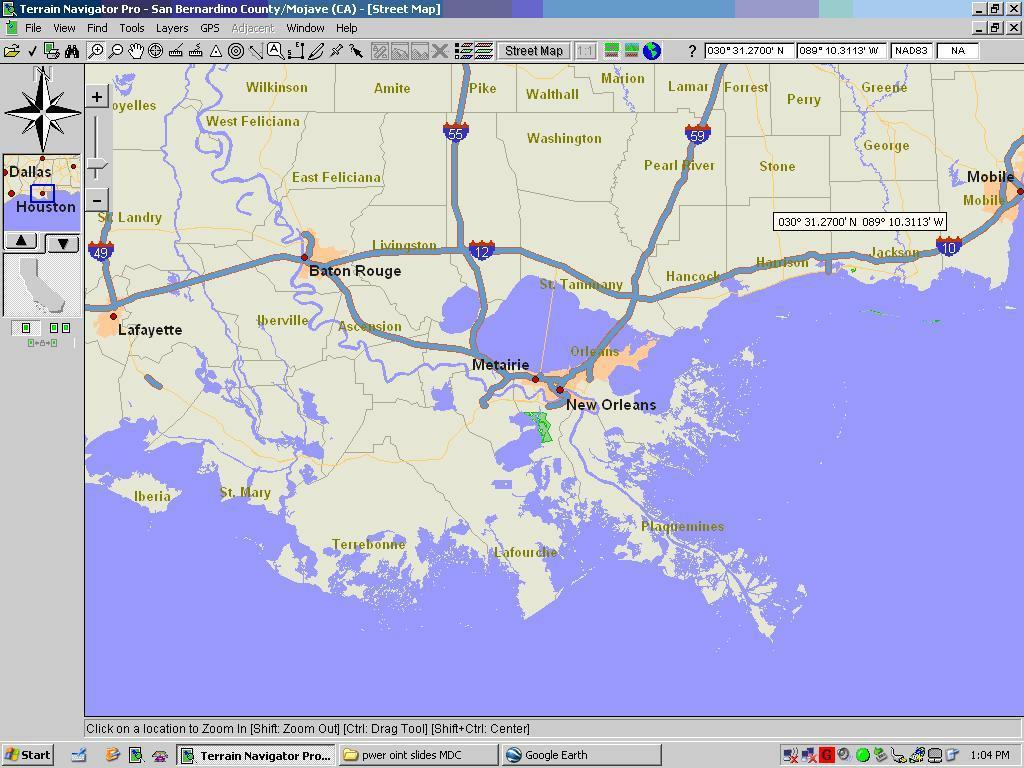Select the diagonal arrow route tool
Viewport: 1024px width, 768px height.
point(255,51)
